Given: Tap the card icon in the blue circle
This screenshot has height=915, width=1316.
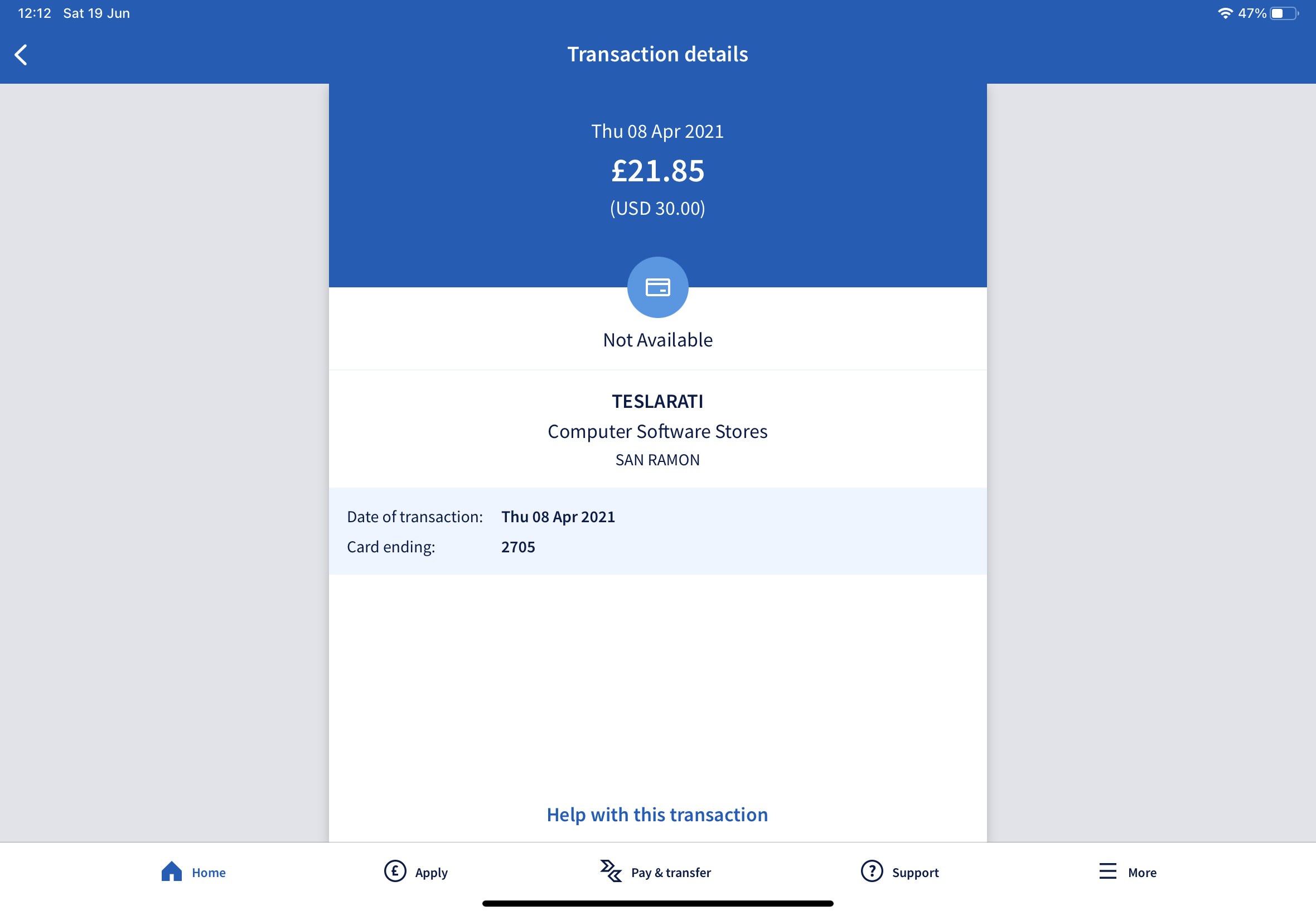Looking at the screenshot, I should [x=657, y=287].
